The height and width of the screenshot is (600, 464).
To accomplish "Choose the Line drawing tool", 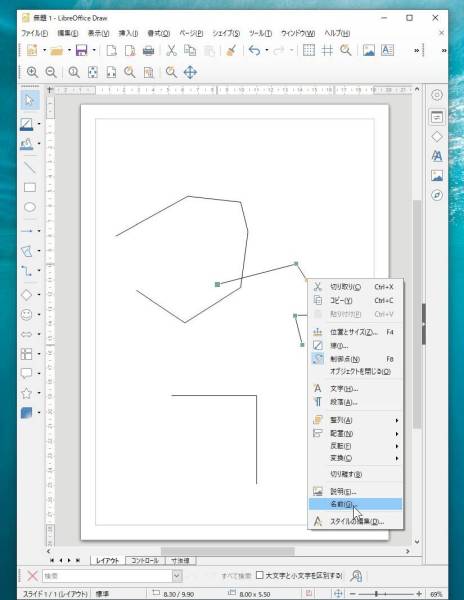I will tap(30, 168).
